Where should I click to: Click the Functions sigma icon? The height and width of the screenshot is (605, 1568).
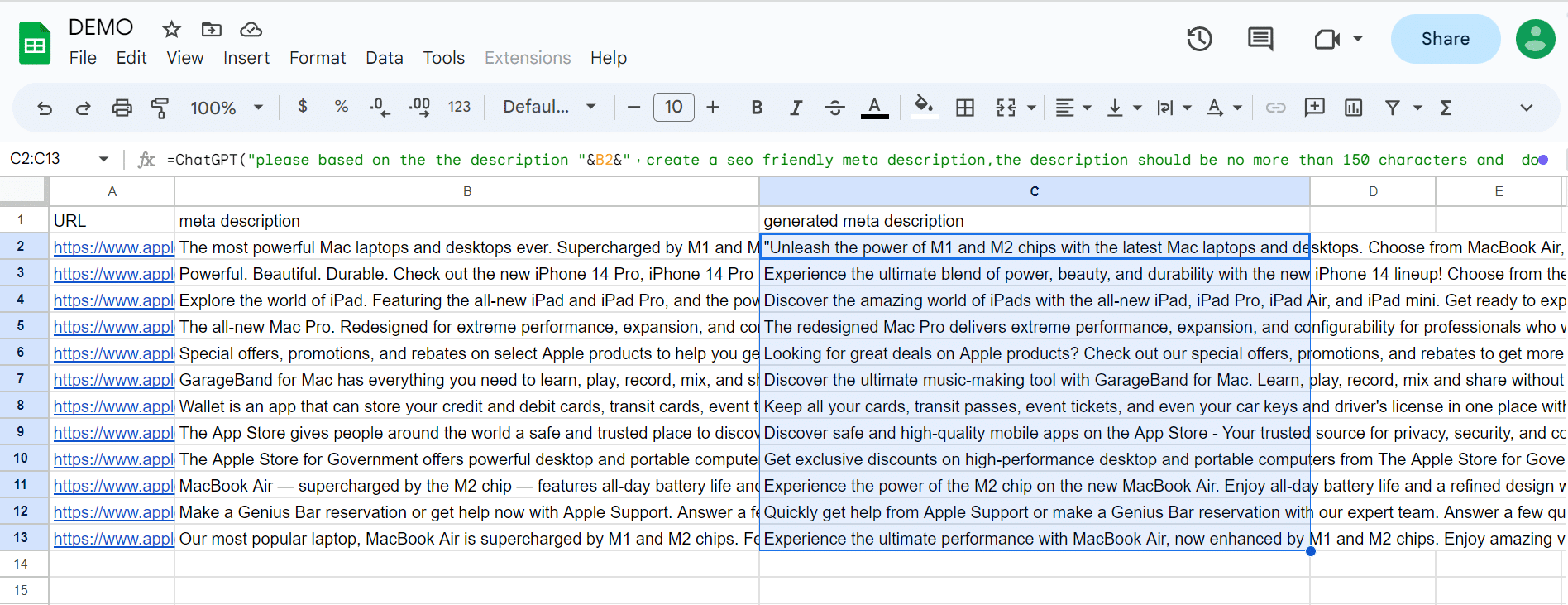coord(1446,108)
